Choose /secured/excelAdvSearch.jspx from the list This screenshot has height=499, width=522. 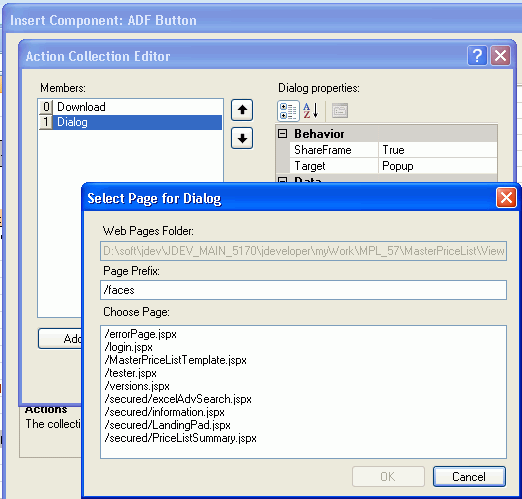click(x=178, y=399)
